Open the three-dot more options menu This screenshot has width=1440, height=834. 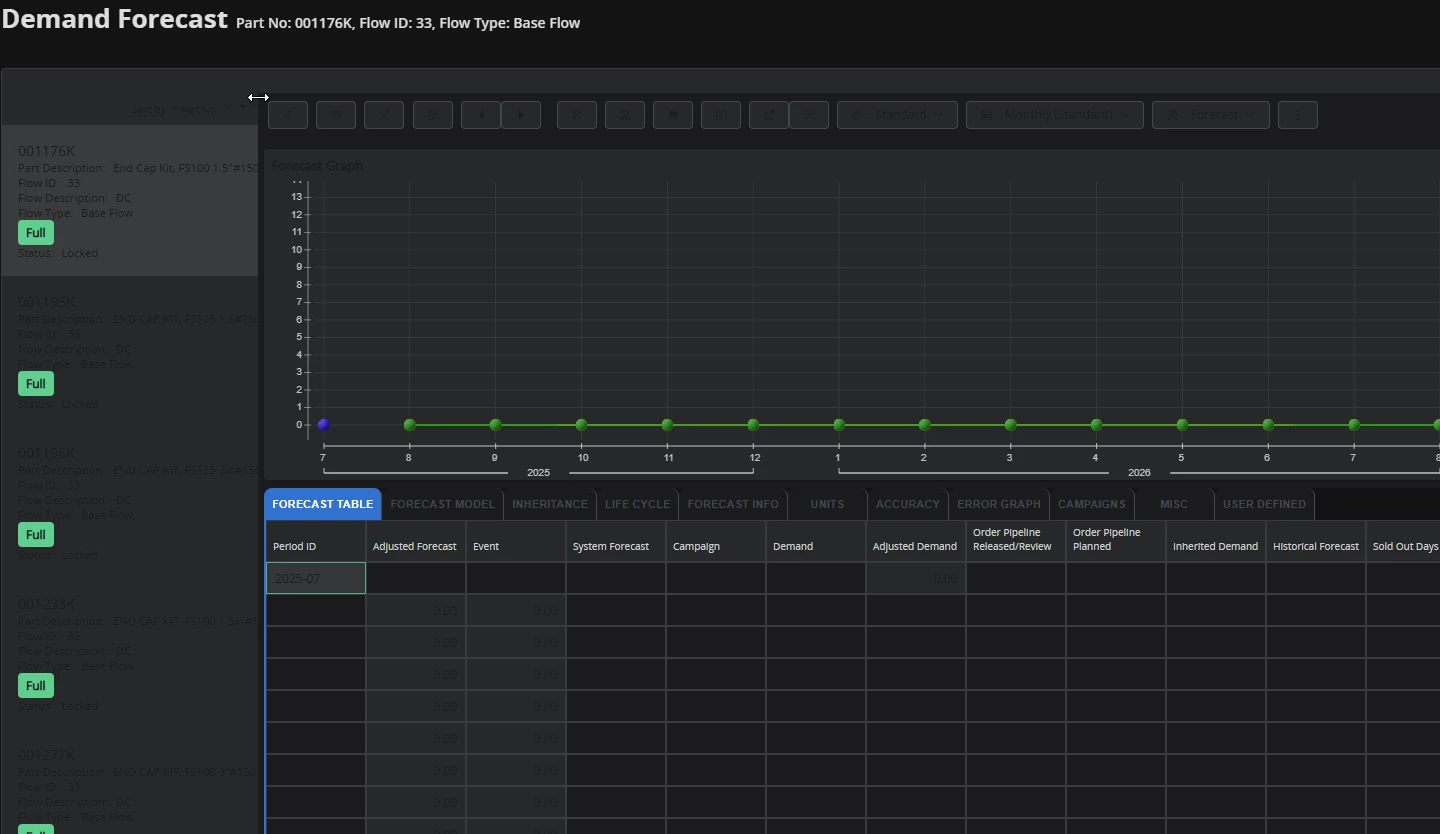pos(1298,115)
